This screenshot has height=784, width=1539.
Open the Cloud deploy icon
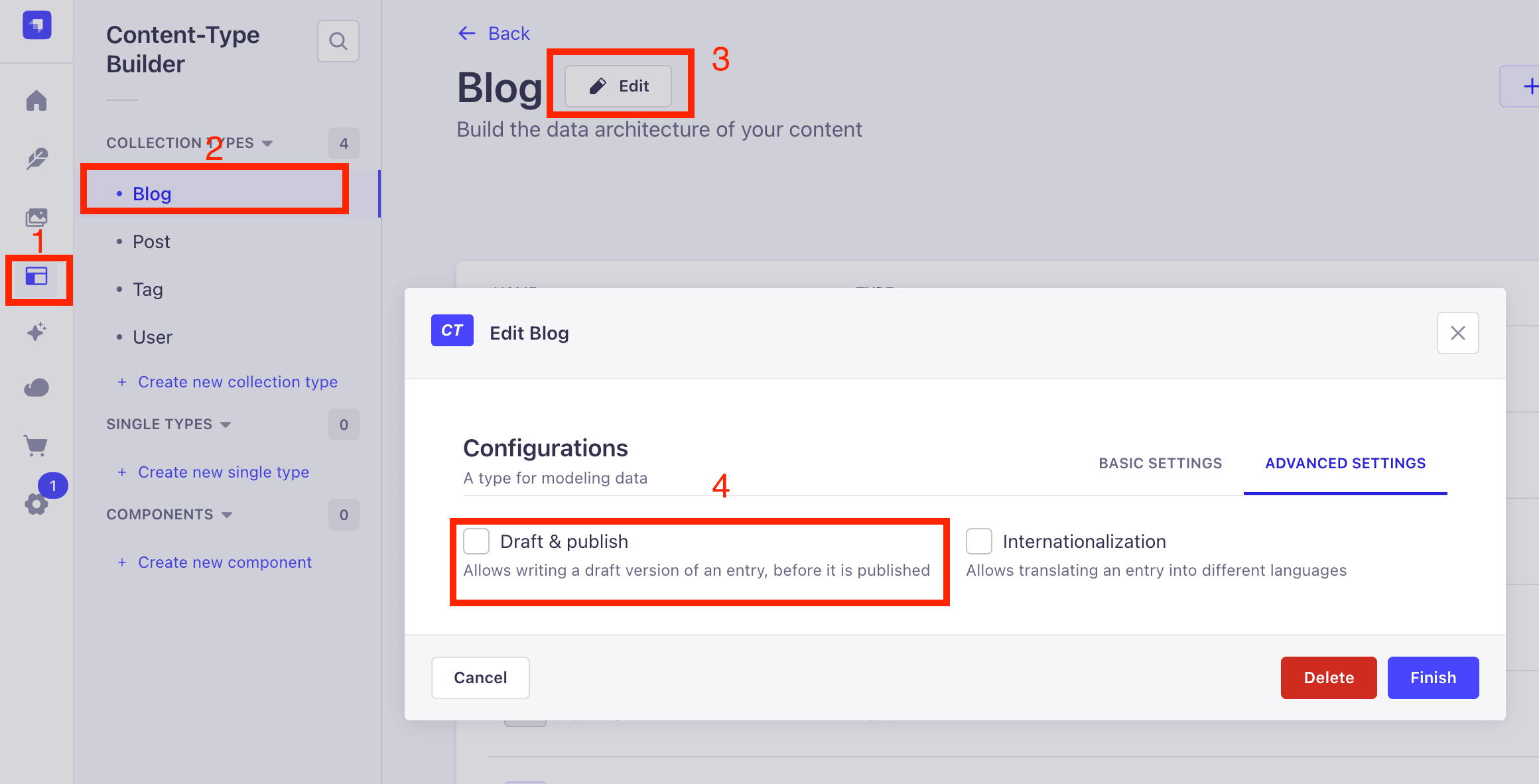(36, 387)
